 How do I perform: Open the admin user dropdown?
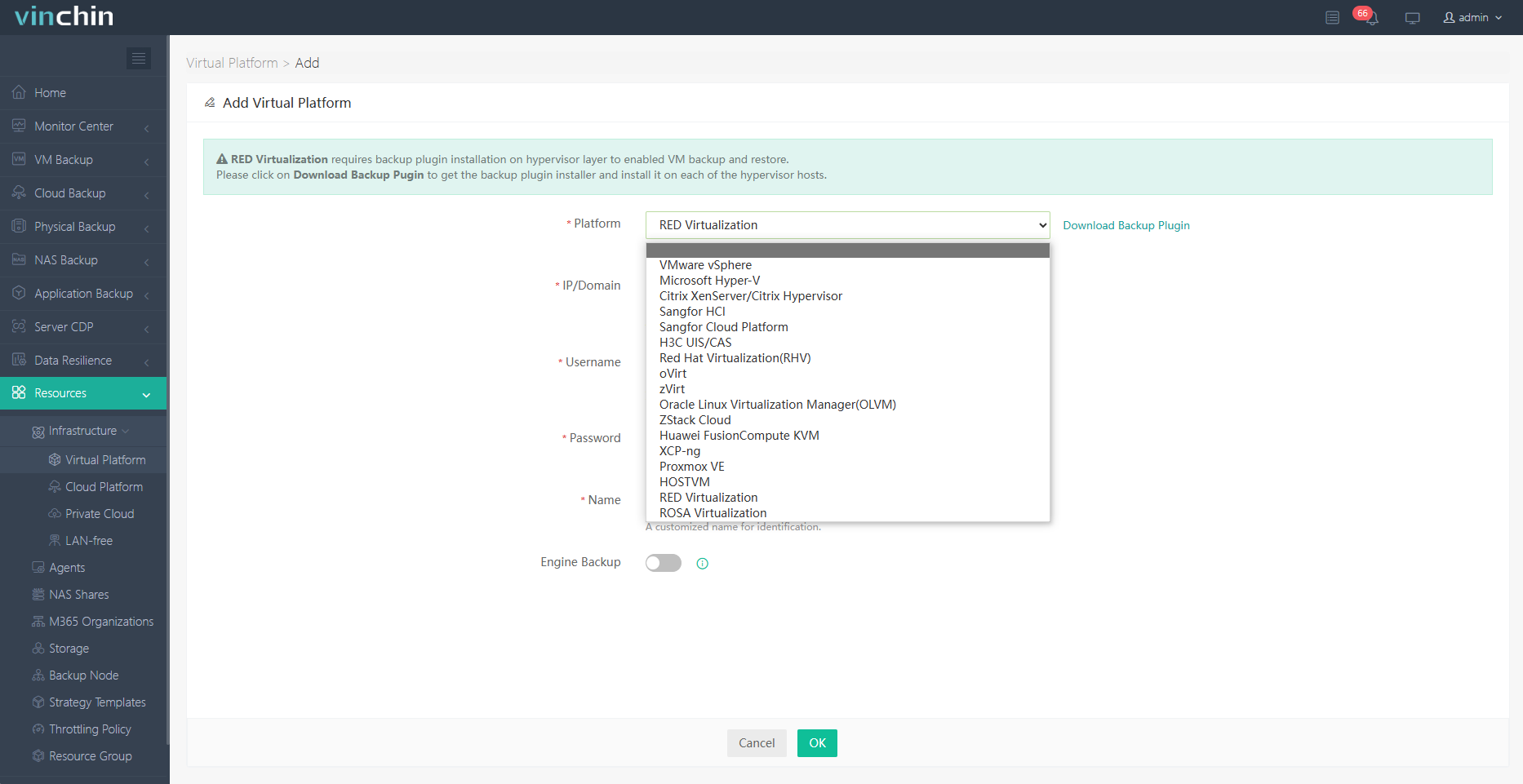tap(1473, 18)
